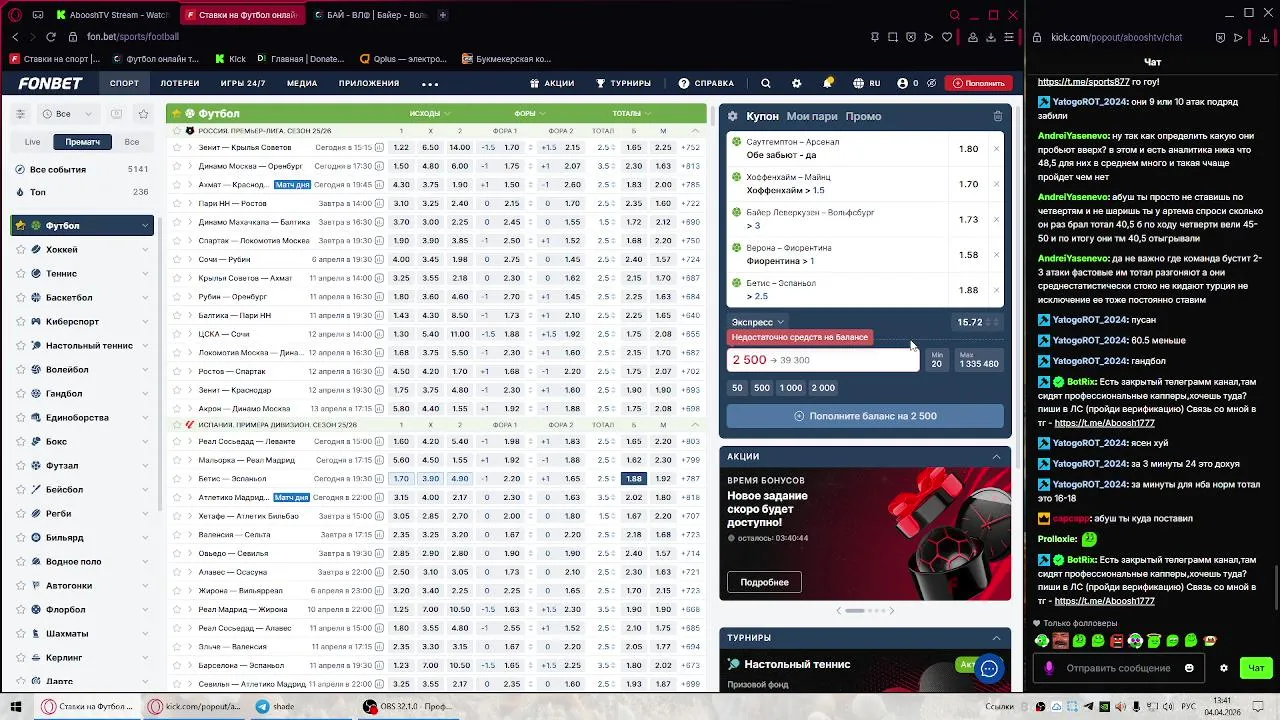
Task: Click green Чат send button
Action: 1256,668
